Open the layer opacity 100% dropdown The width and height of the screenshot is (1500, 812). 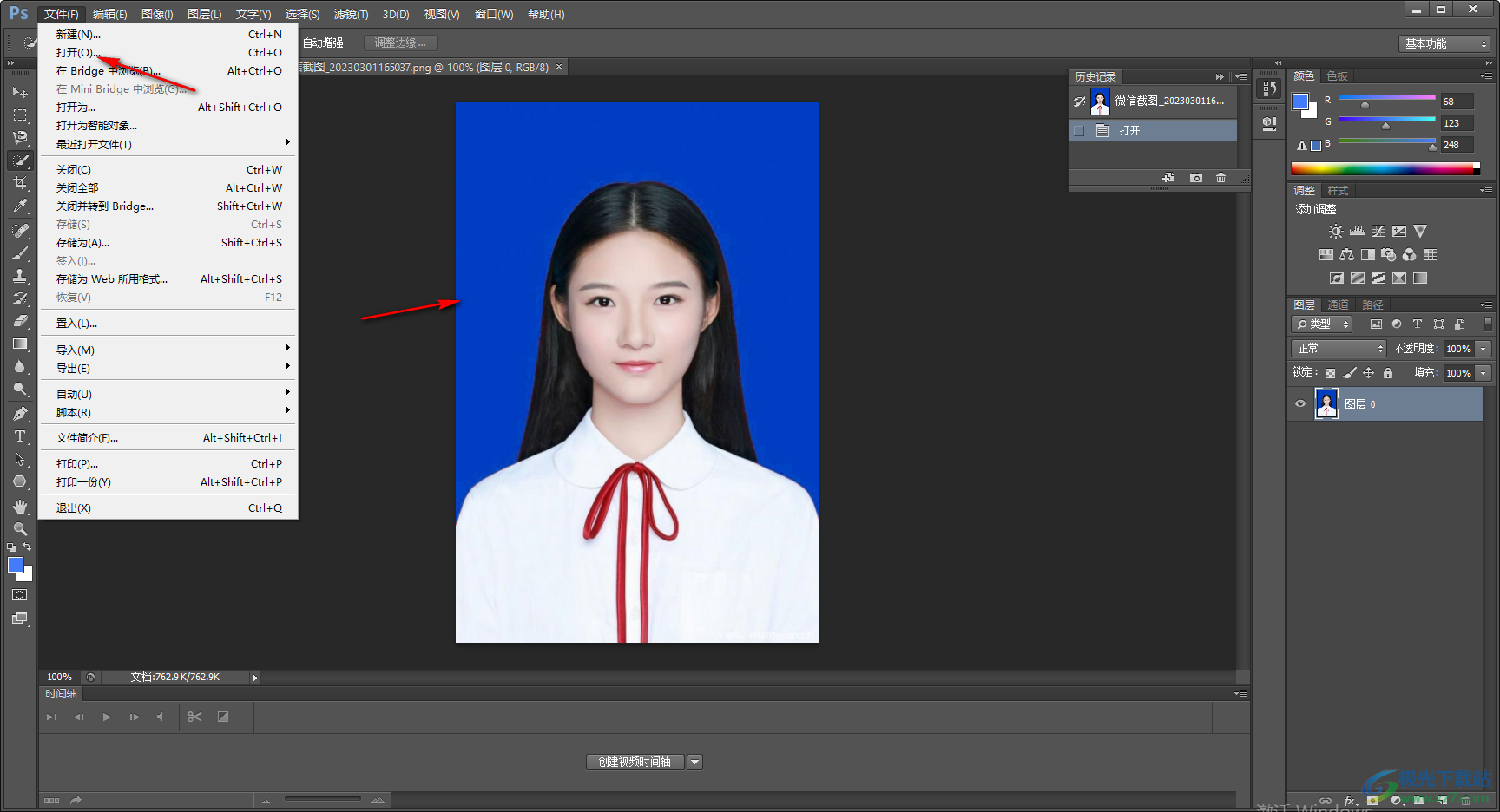pyautogui.click(x=1484, y=349)
